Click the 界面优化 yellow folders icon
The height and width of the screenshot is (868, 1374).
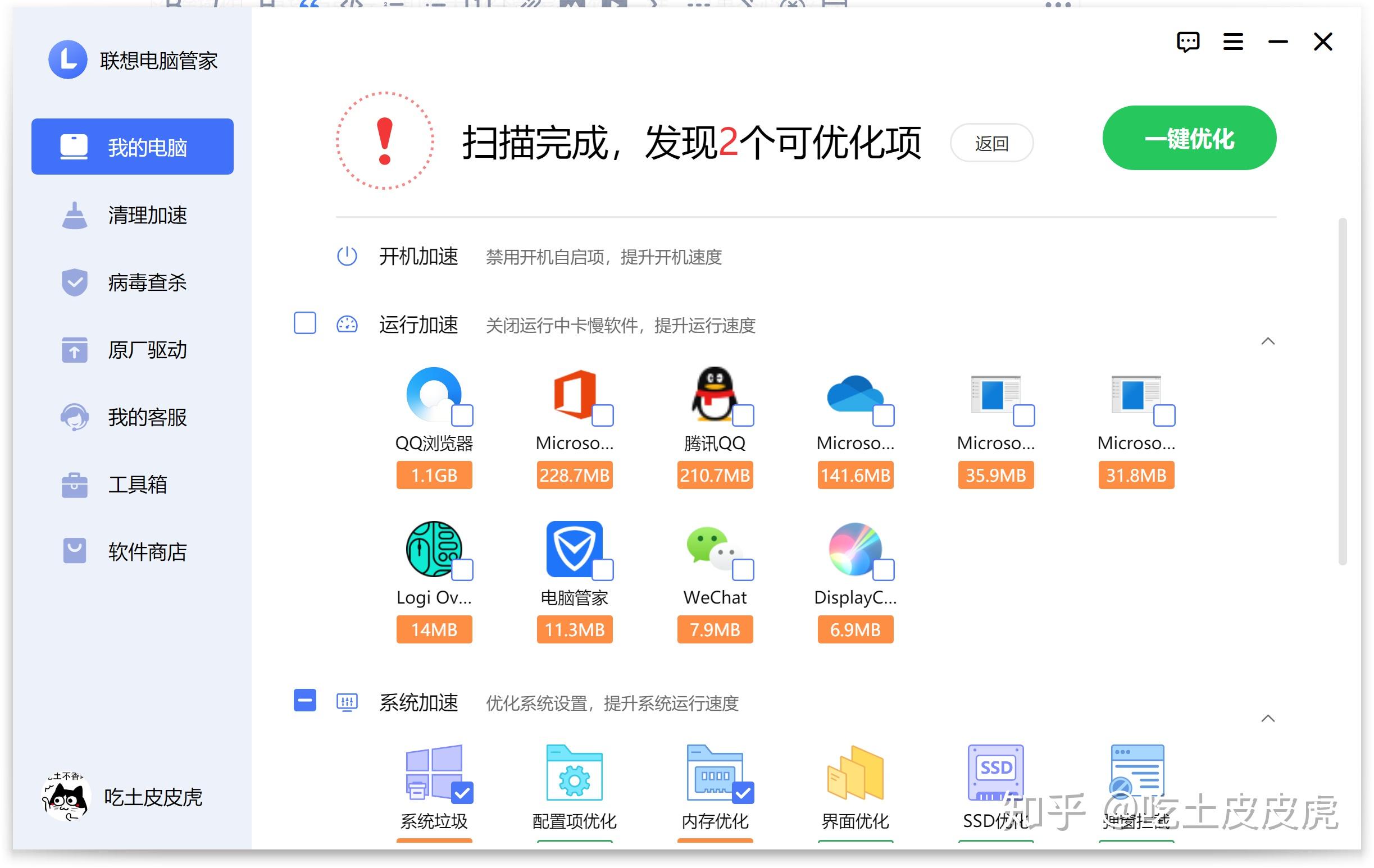click(855, 772)
